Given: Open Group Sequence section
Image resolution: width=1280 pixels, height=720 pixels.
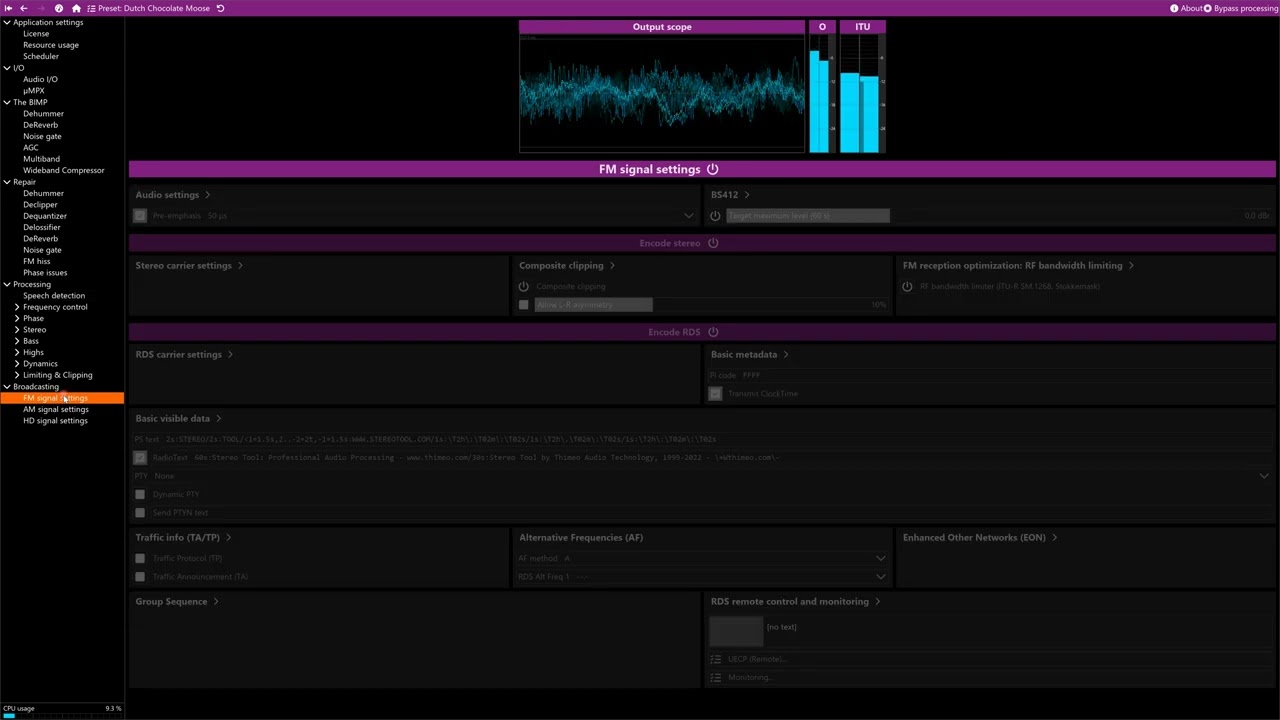Looking at the screenshot, I should [x=177, y=602].
